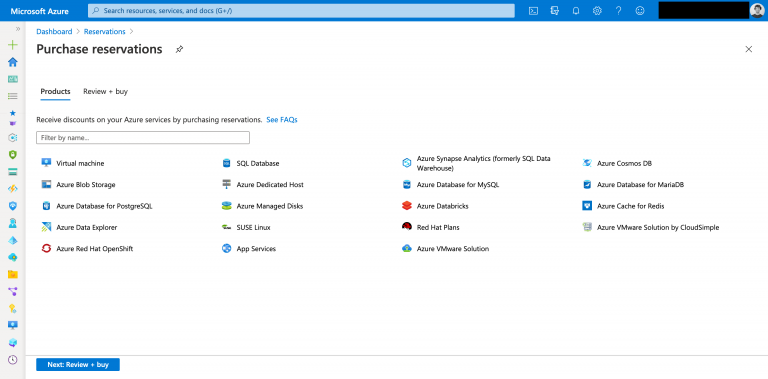
Task: Click the Microsoft Azure logo text
Action: pyautogui.click(x=40, y=11)
